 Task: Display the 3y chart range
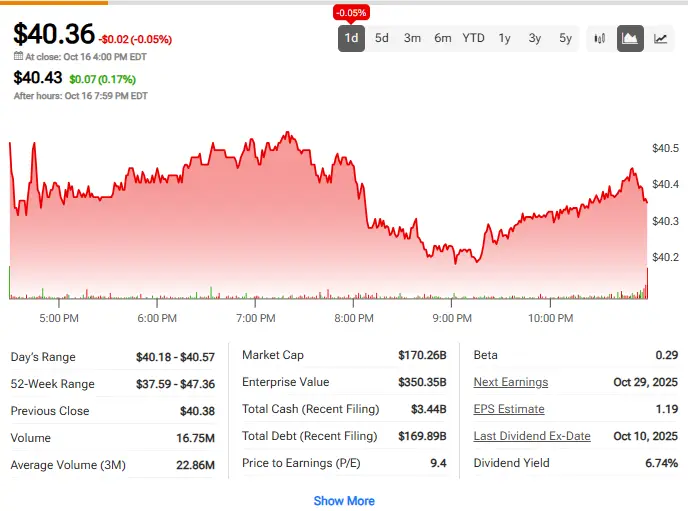tap(535, 39)
